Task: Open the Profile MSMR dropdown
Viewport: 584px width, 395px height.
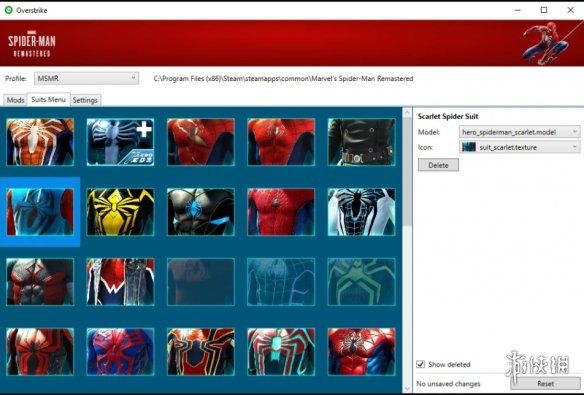Action: coord(86,78)
